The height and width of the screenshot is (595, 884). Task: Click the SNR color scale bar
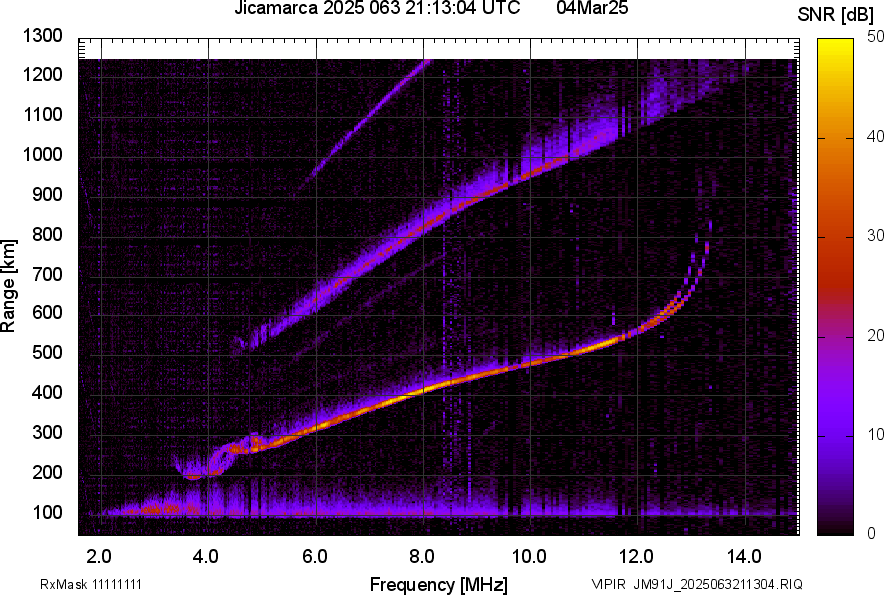point(835,287)
